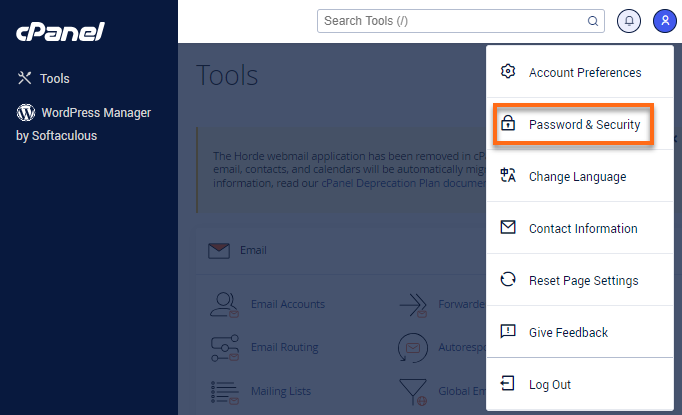The width and height of the screenshot is (682, 415).
Task: Open Email Routing tool
Action: pyautogui.click(x=284, y=348)
